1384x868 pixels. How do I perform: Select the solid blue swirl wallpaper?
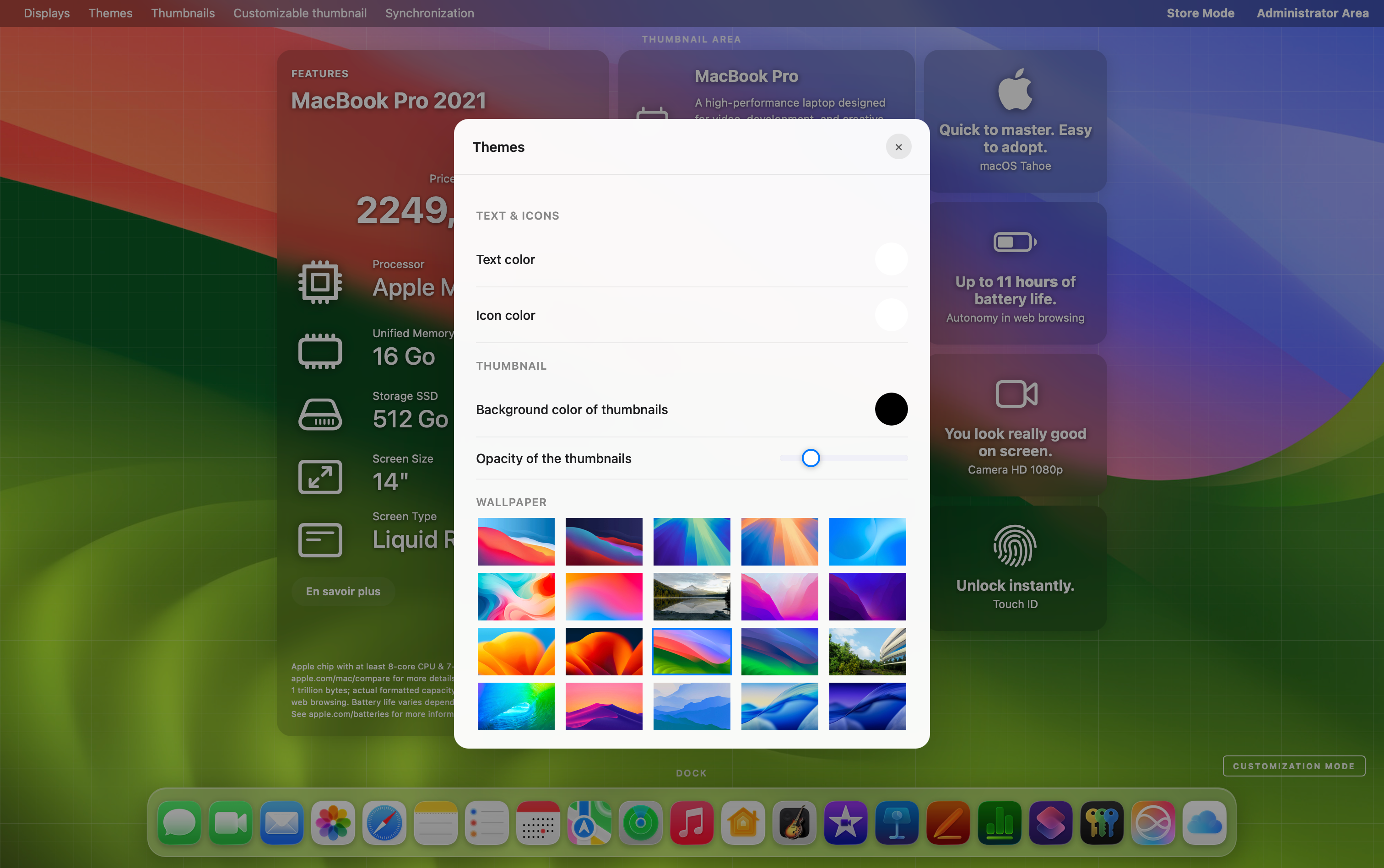click(x=867, y=541)
